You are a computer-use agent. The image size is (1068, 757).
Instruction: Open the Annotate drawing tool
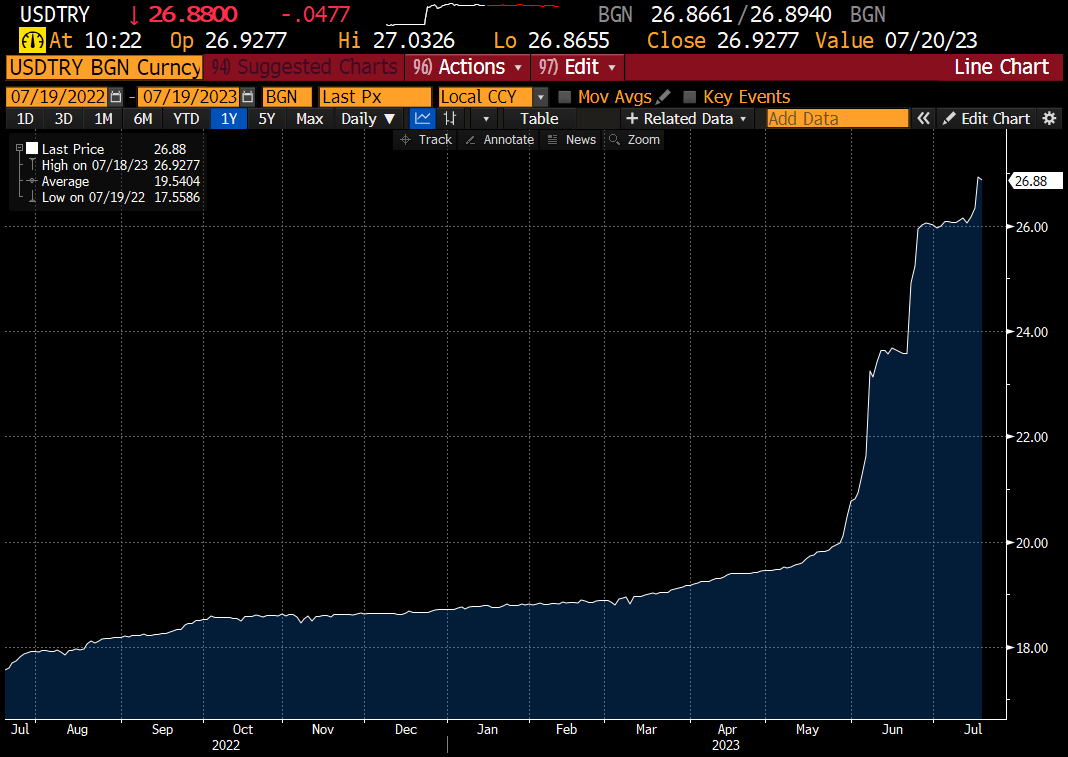pyautogui.click(x=500, y=139)
